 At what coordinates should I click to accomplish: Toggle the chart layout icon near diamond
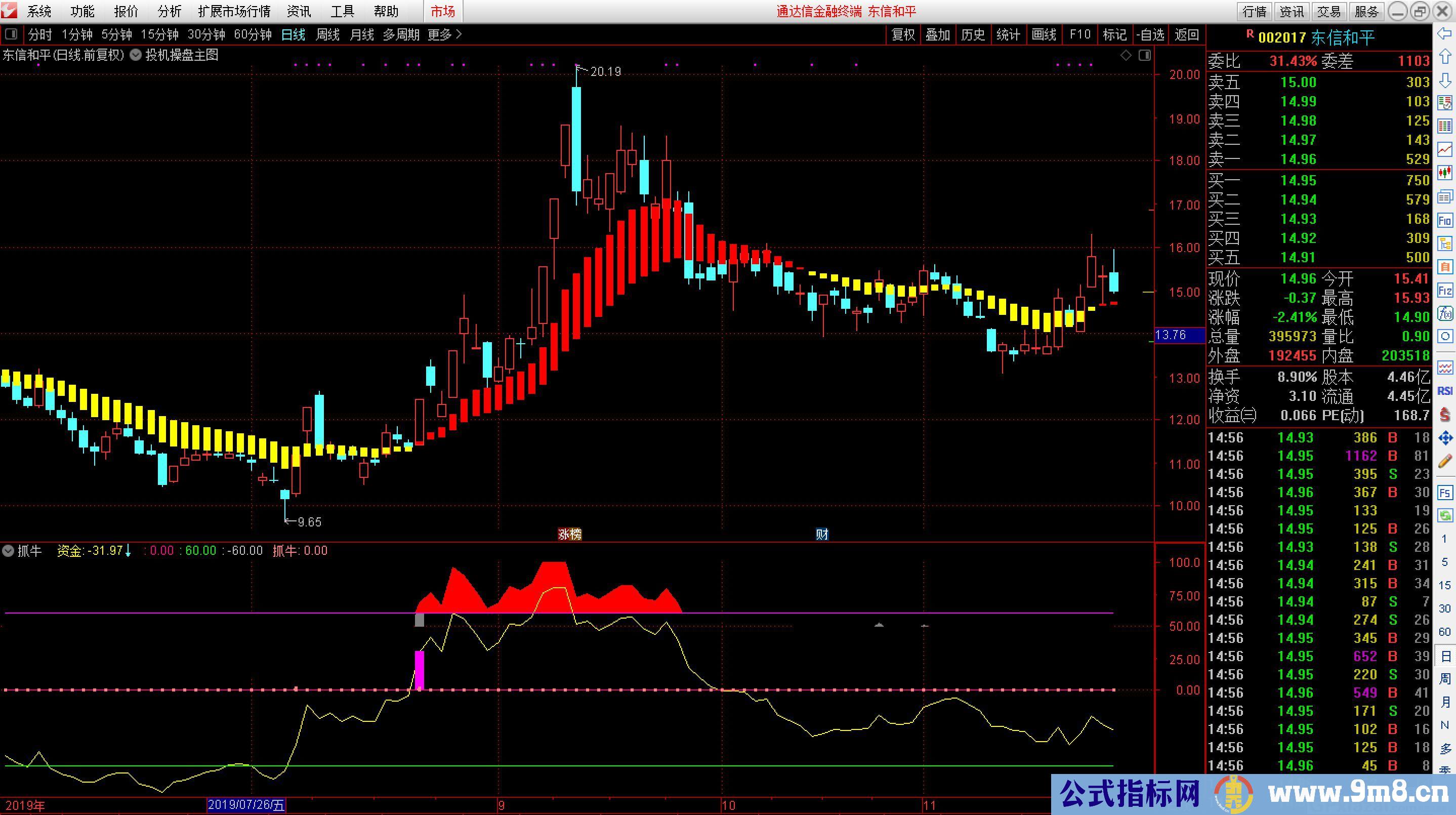[x=1145, y=55]
